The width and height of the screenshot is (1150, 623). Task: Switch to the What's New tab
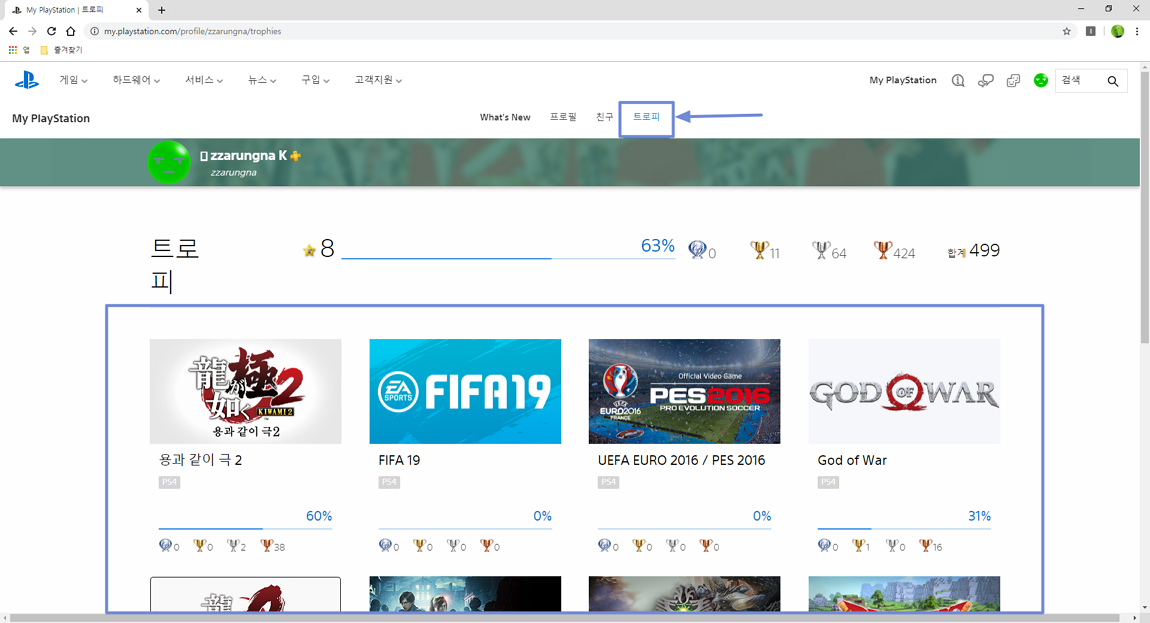(505, 117)
